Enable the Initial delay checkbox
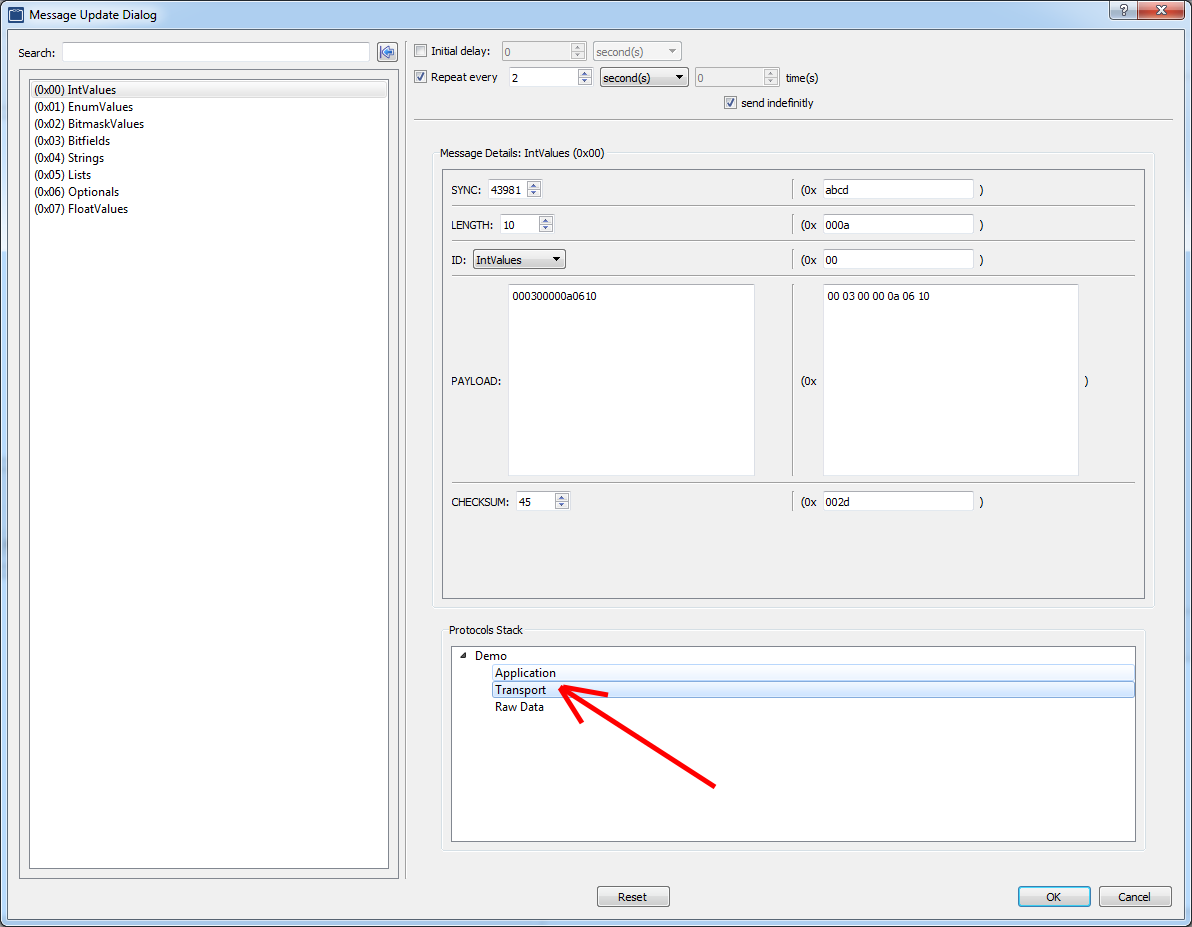The image size is (1192, 927). 421,51
